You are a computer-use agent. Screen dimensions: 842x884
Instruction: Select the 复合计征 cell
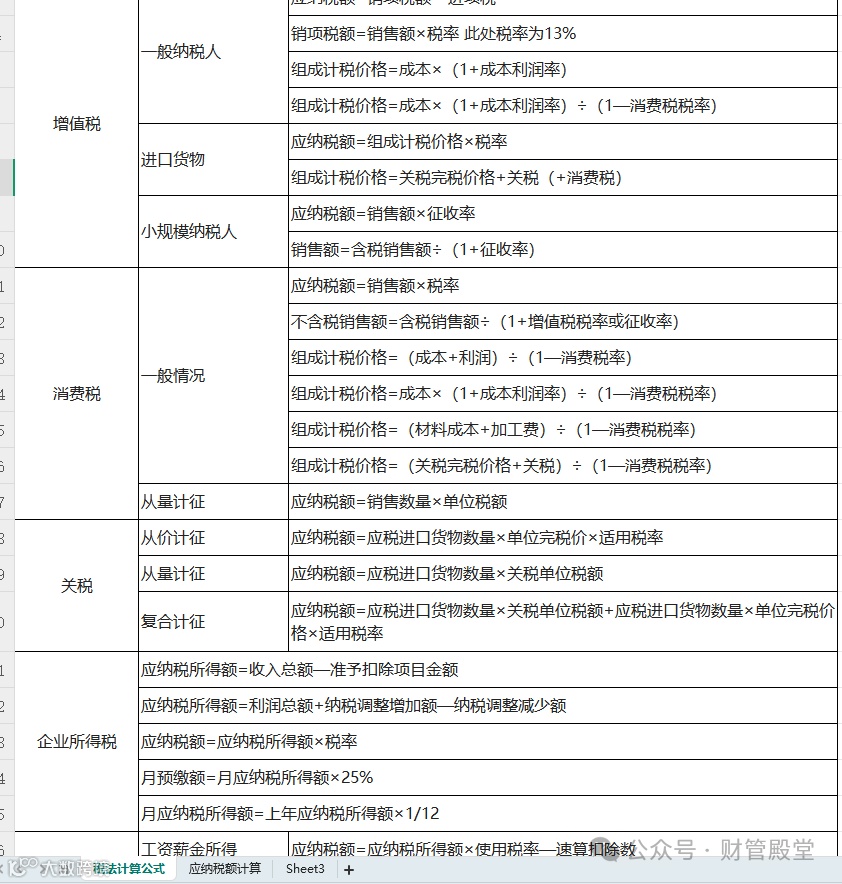click(214, 622)
